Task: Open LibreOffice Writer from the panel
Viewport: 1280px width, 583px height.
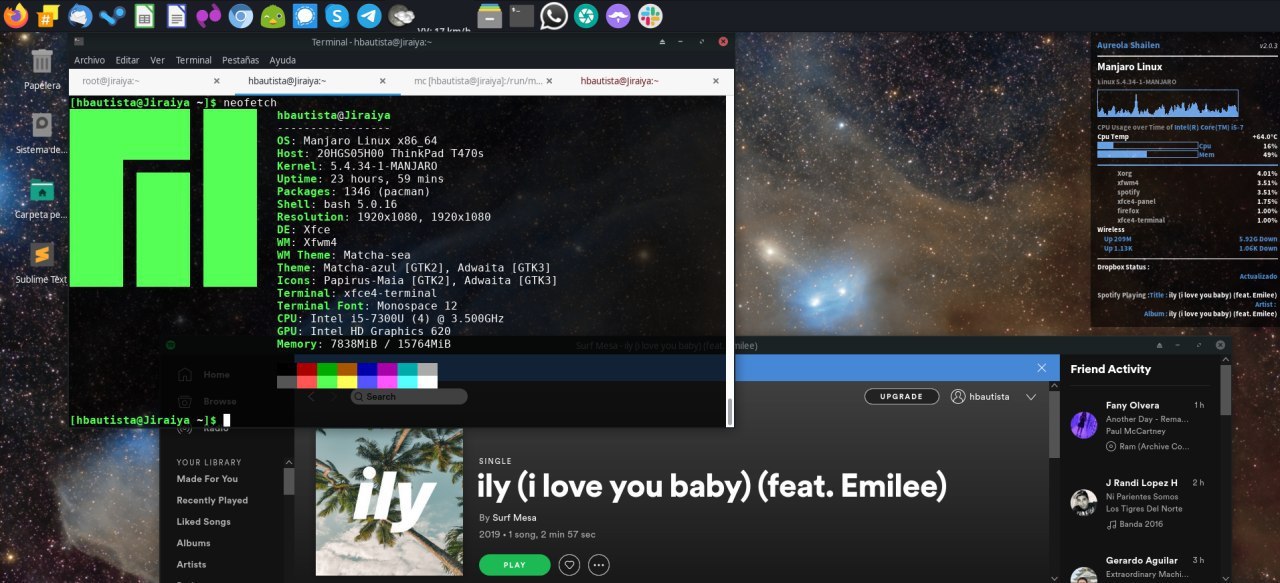Action: [x=176, y=15]
